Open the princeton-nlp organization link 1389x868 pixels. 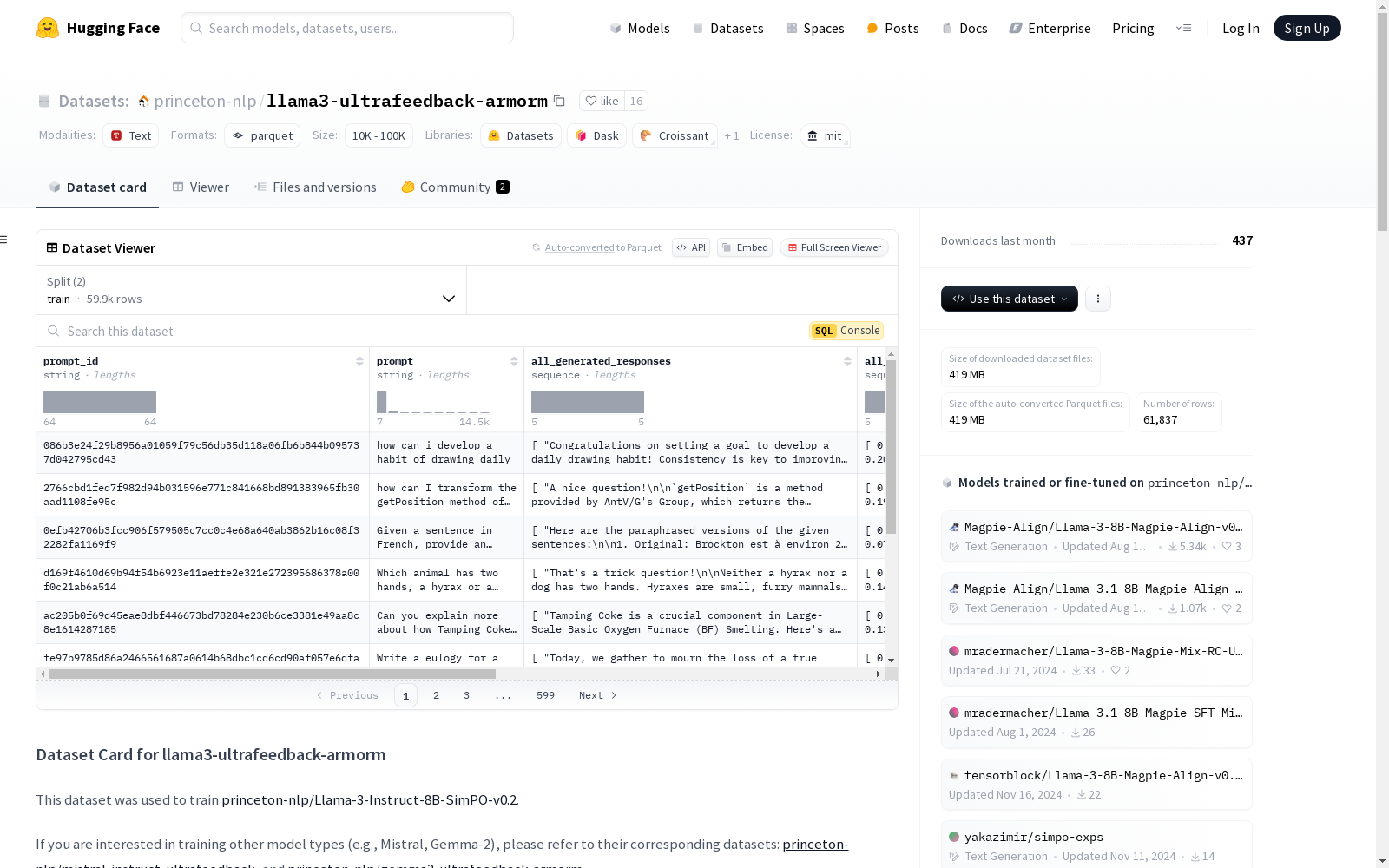pyautogui.click(x=205, y=101)
